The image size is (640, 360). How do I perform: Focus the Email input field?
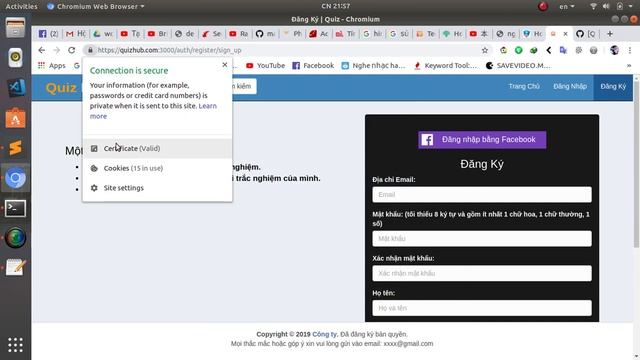[x=482, y=195]
